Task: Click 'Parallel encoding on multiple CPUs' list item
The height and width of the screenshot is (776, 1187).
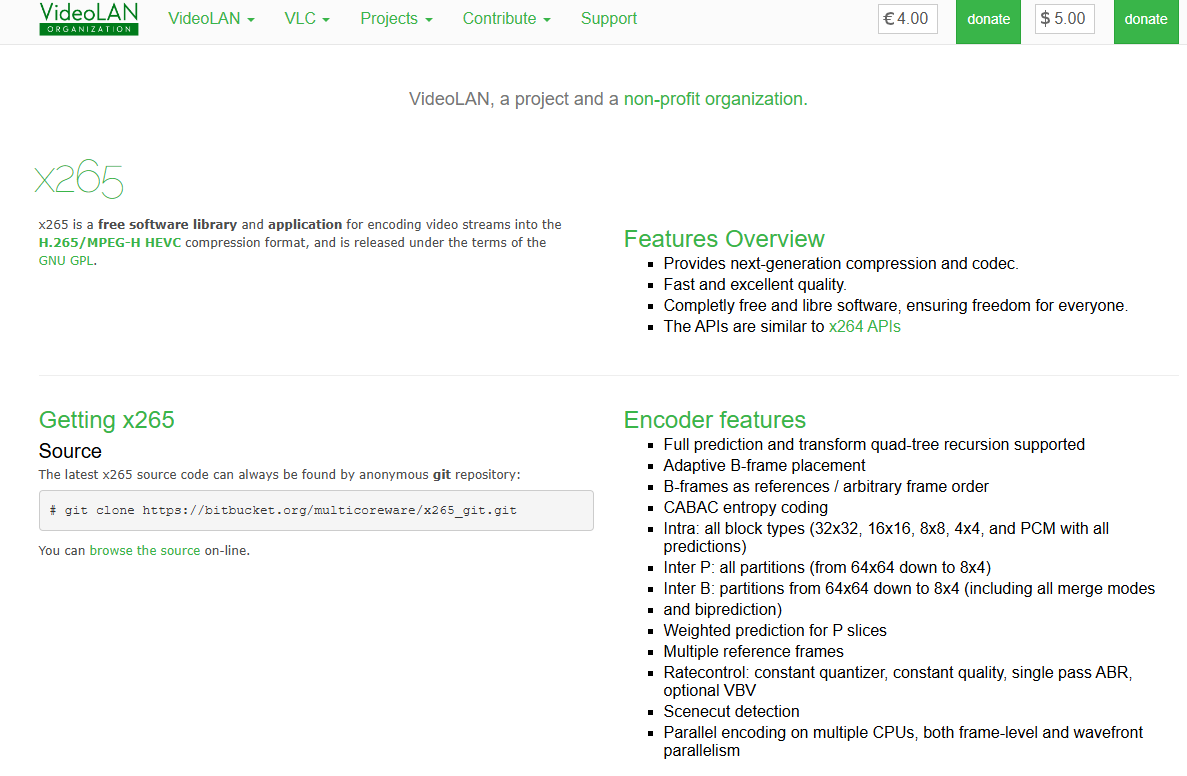Action: click(x=903, y=742)
